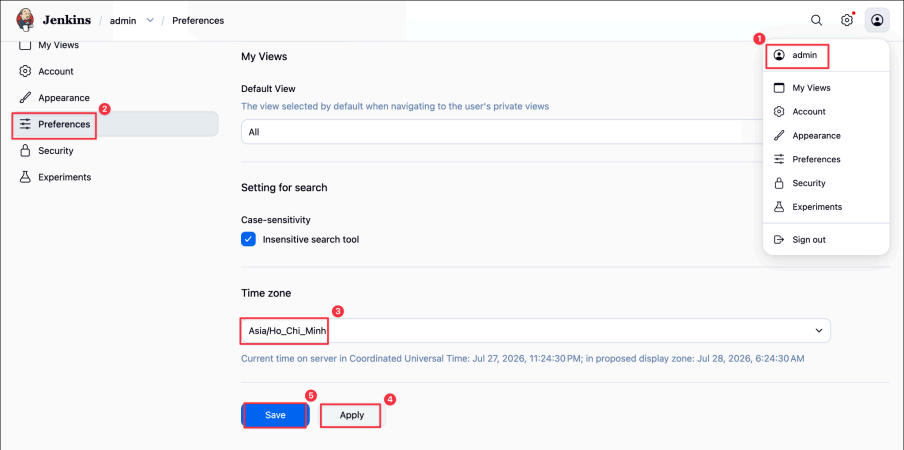This screenshot has height=450, width=904.
Task: Click the user avatar icon in header
Action: 877,20
